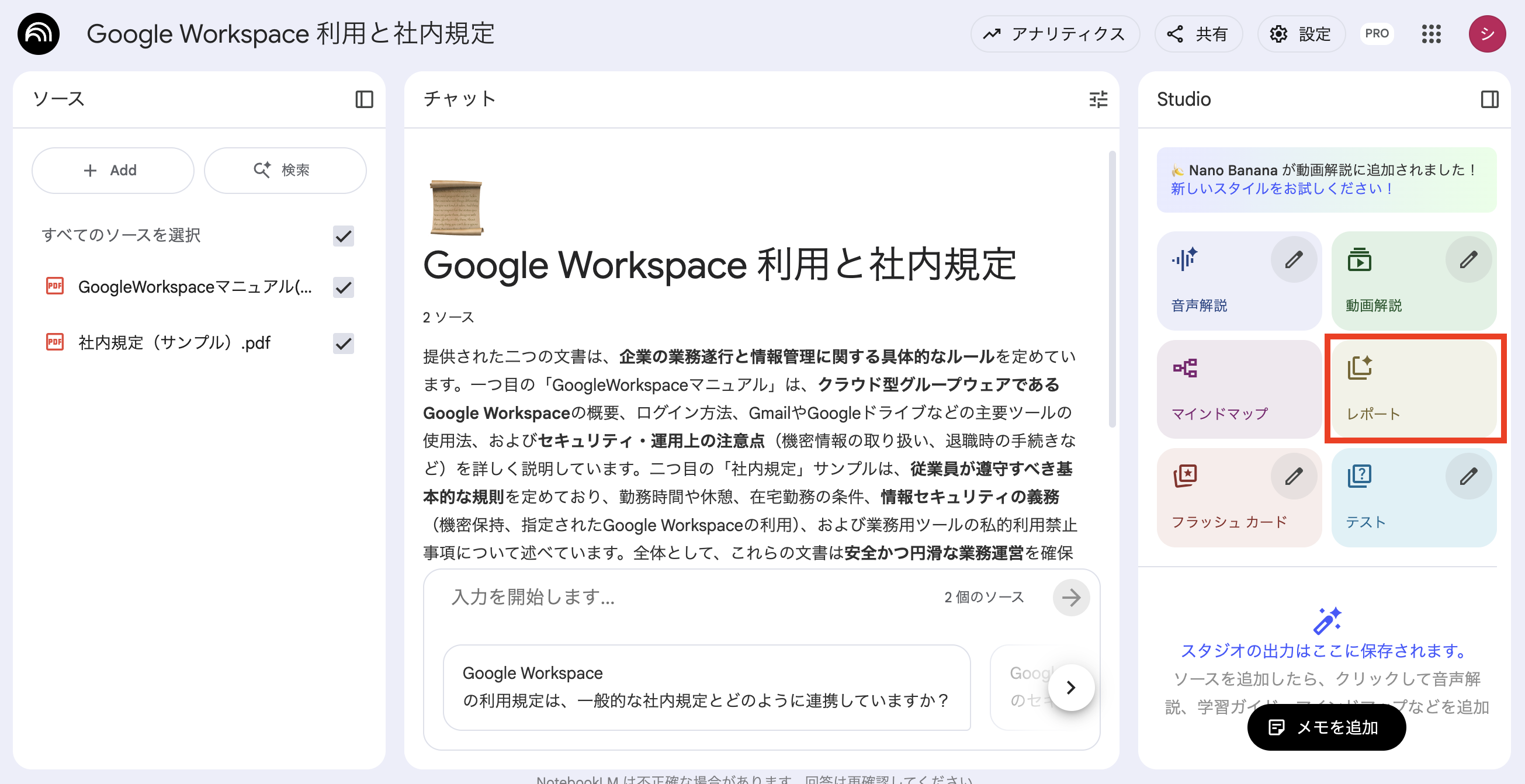Open アナリティクス analytics

pos(1056,34)
